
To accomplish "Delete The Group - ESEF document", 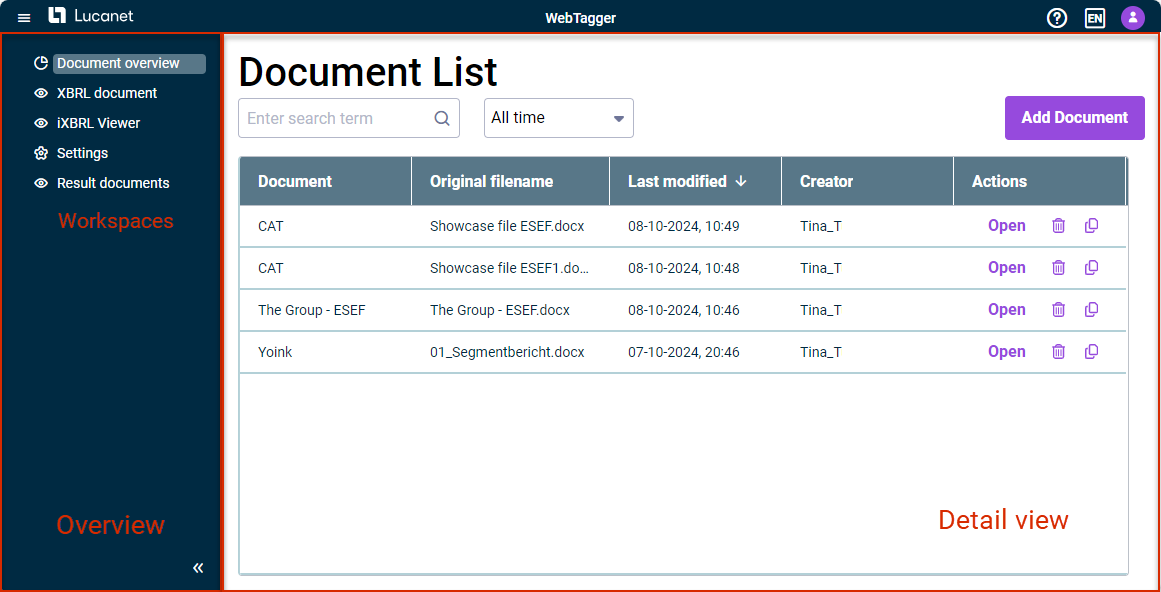I will point(1059,310).
